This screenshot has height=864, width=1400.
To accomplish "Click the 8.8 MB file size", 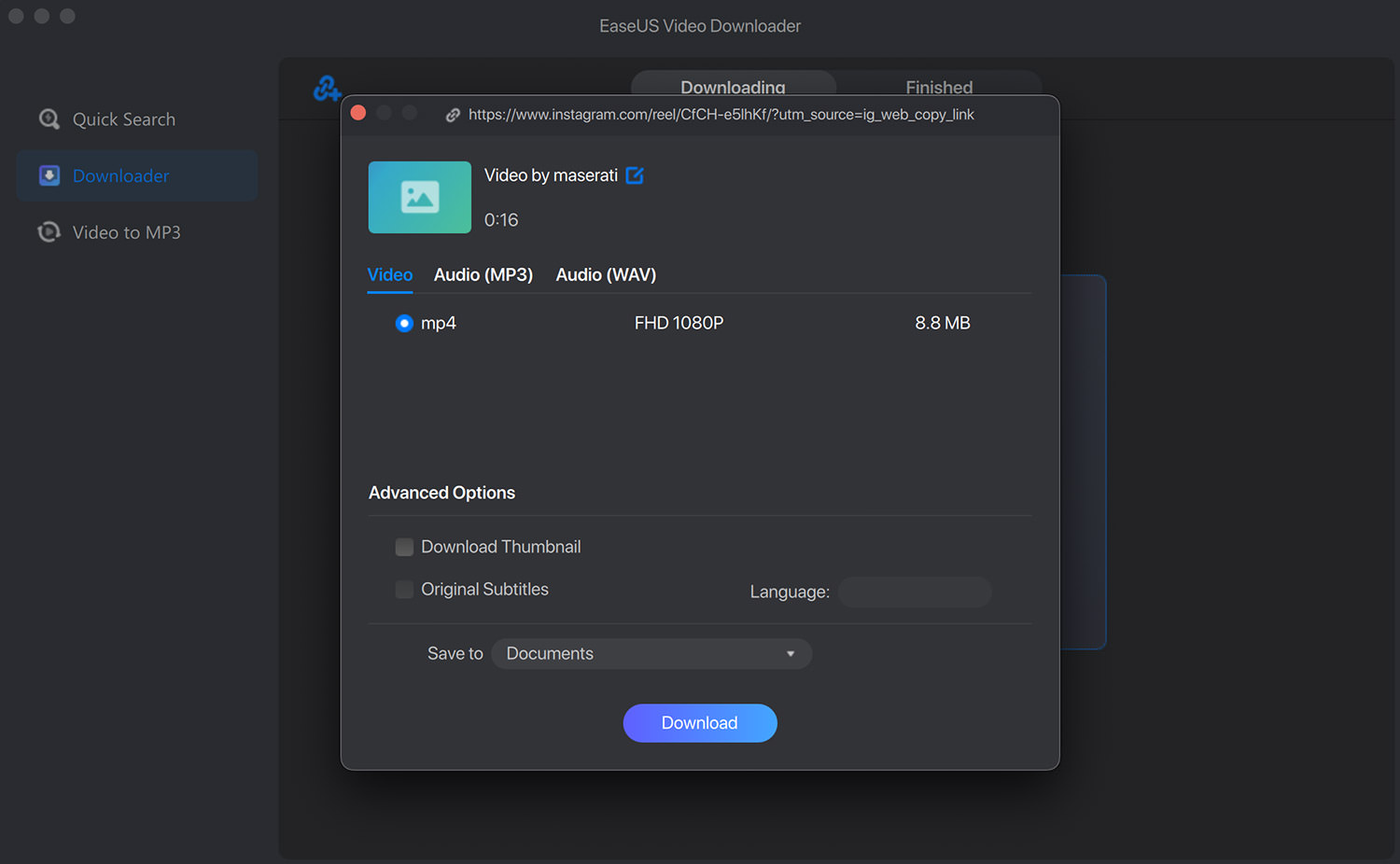I will pos(943,323).
